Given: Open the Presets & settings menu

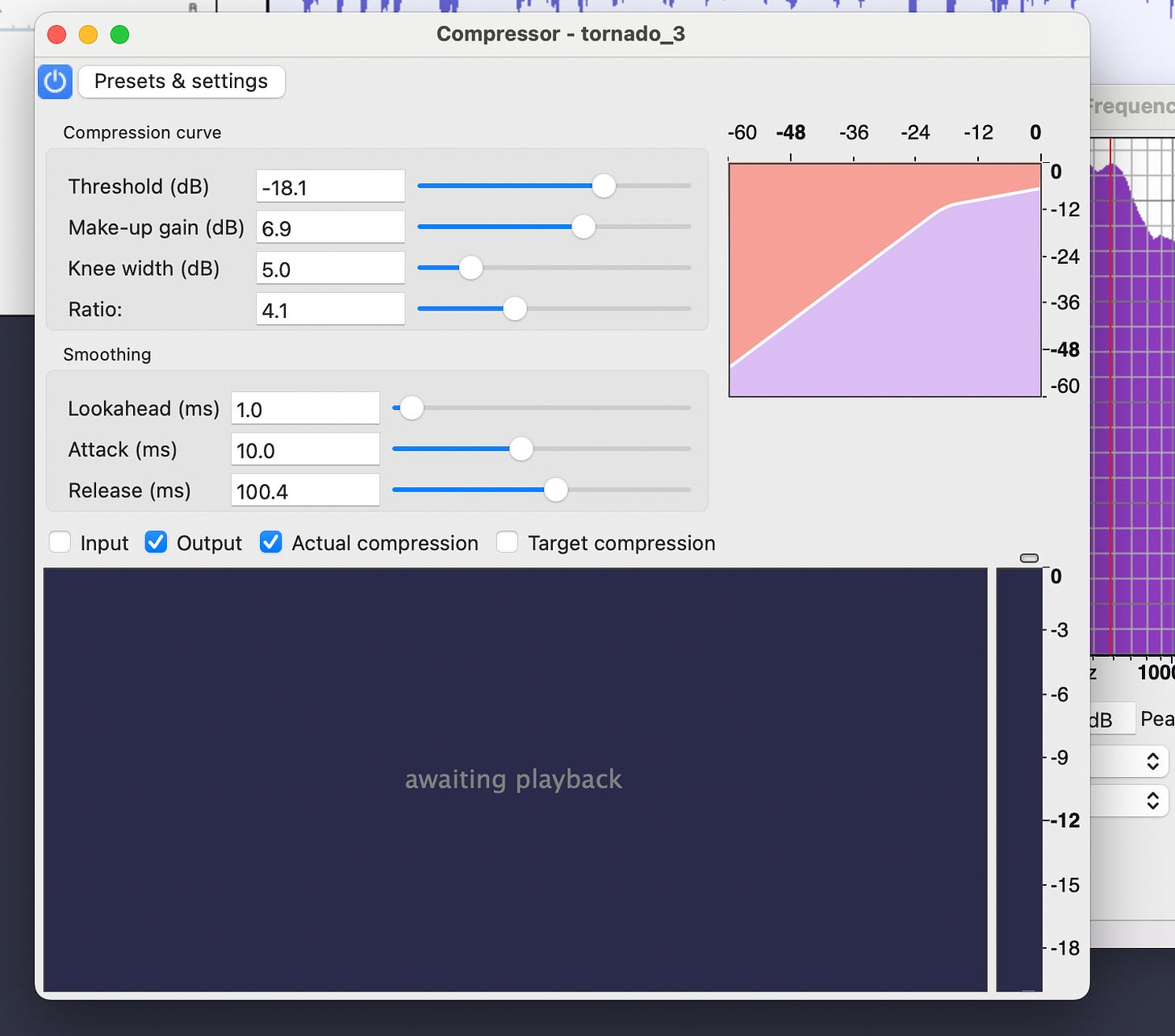Looking at the screenshot, I should pyautogui.click(x=182, y=81).
